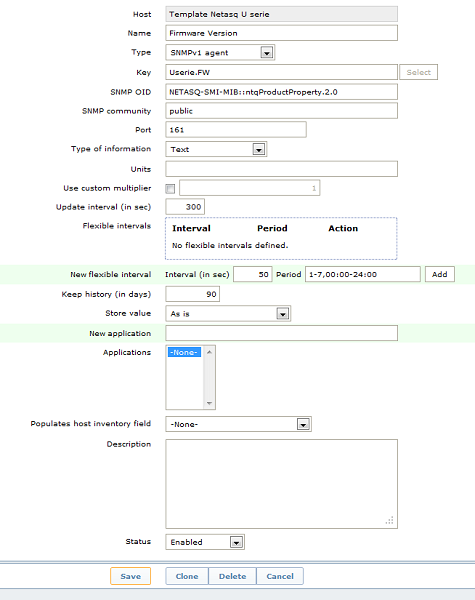The width and height of the screenshot is (475, 600).
Task: Click the Cancel button
Action: coord(280,576)
